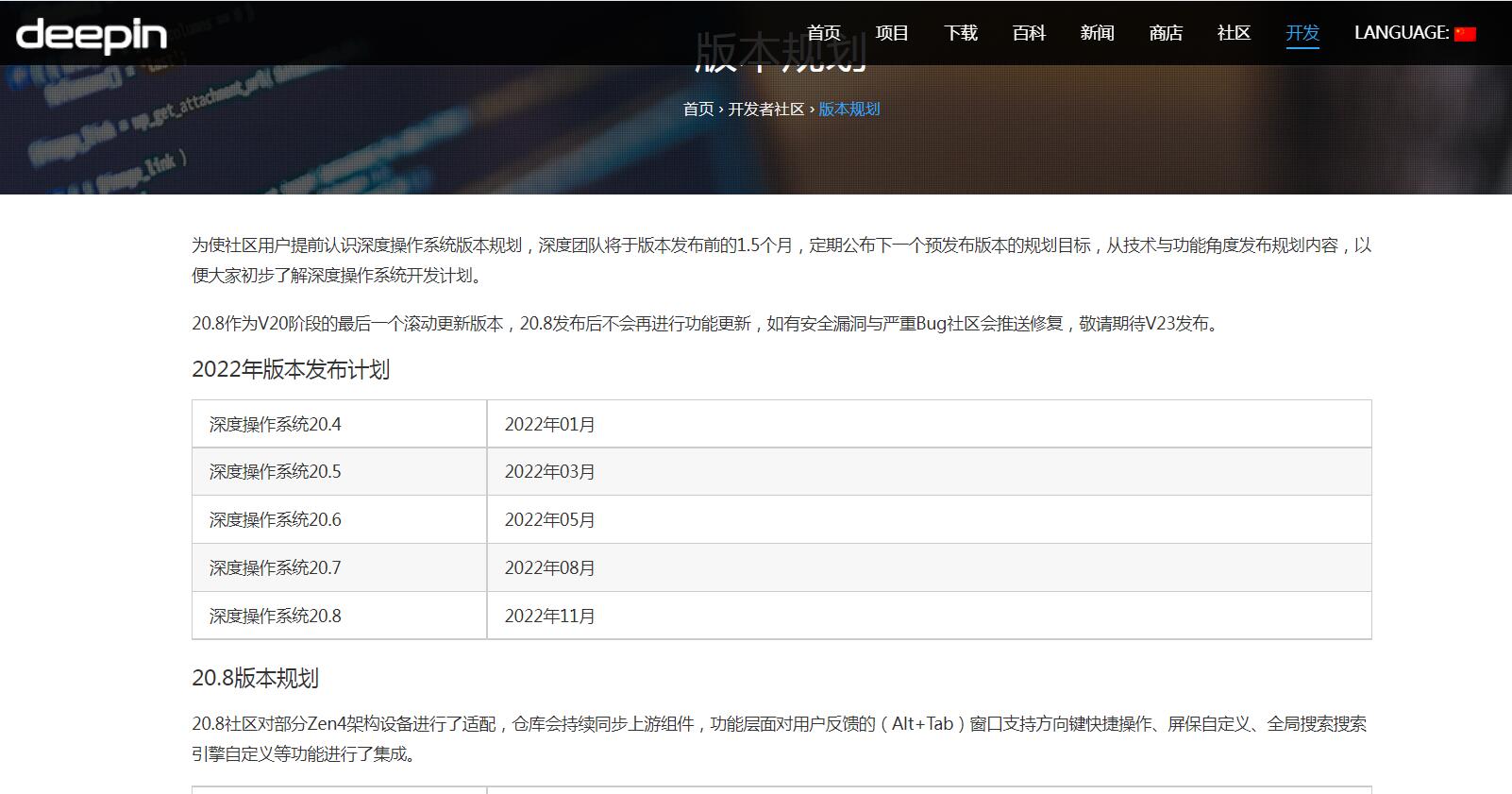Click the deepin logo
This screenshot has width=1512, height=794.
[x=92, y=35]
